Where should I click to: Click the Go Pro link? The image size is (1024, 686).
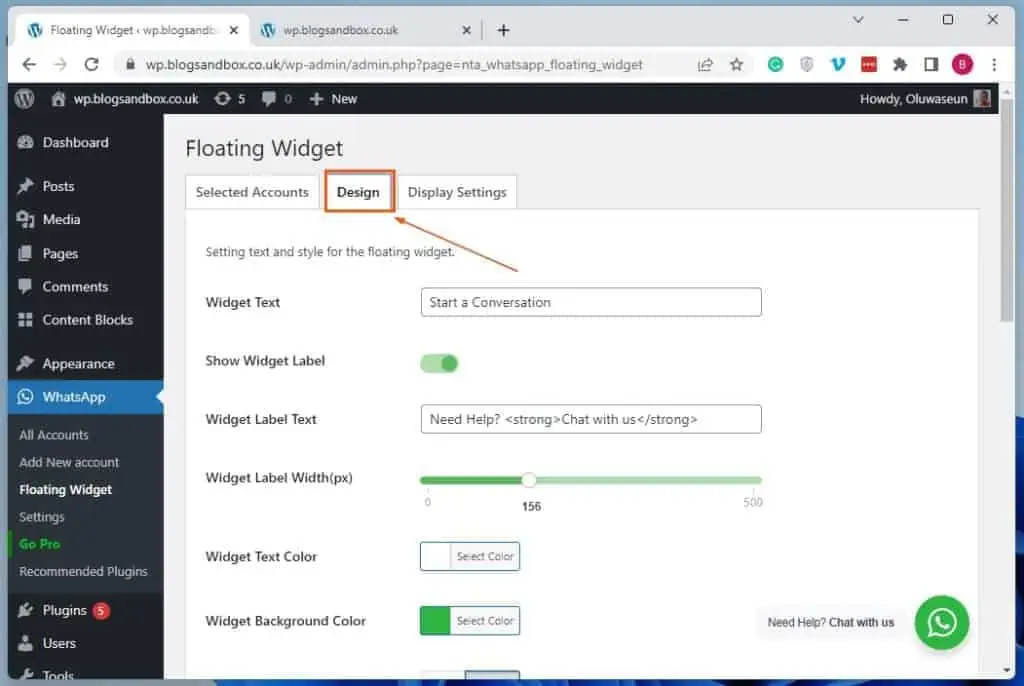click(x=39, y=543)
